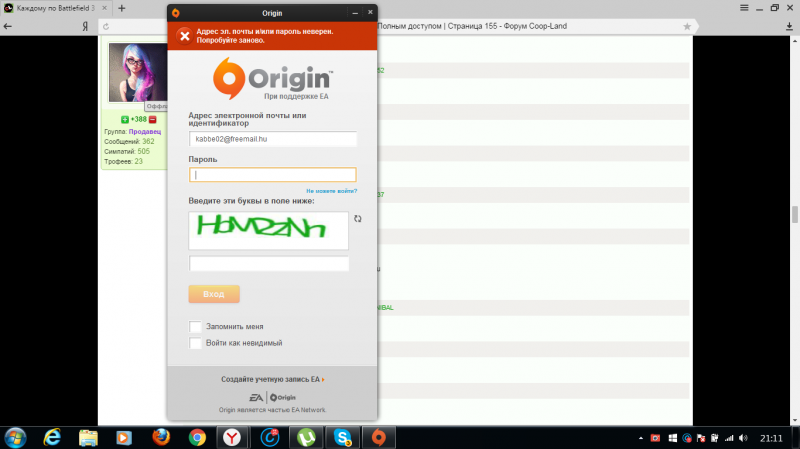Open the 'Не можете войти?' link
The image size is (800, 449).
[x=332, y=191]
